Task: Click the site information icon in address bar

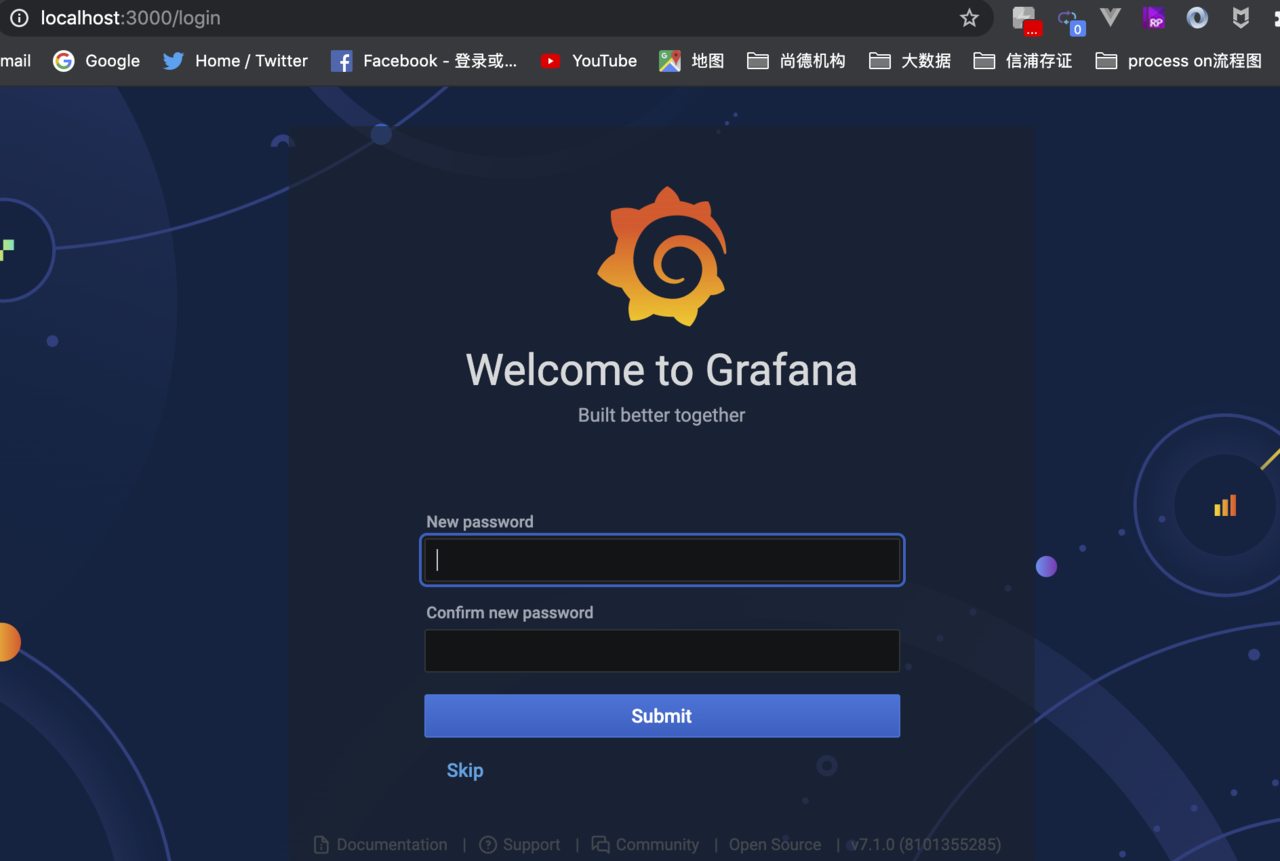Action: 19,18
